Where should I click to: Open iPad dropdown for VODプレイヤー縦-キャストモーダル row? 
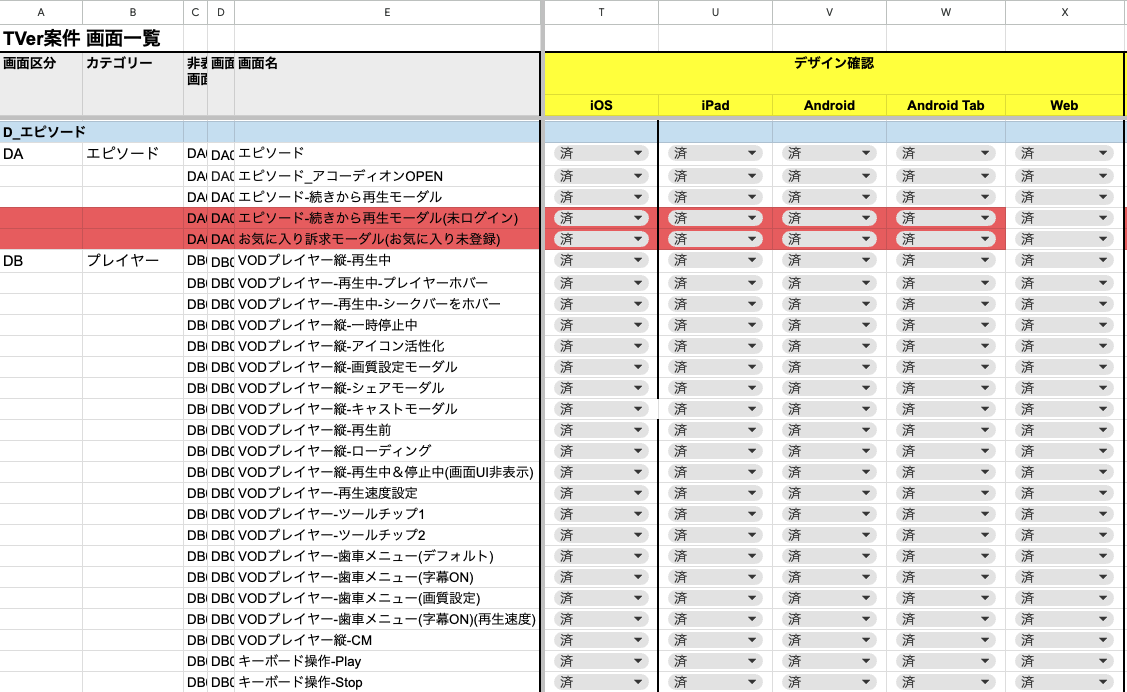tap(714, 409)
